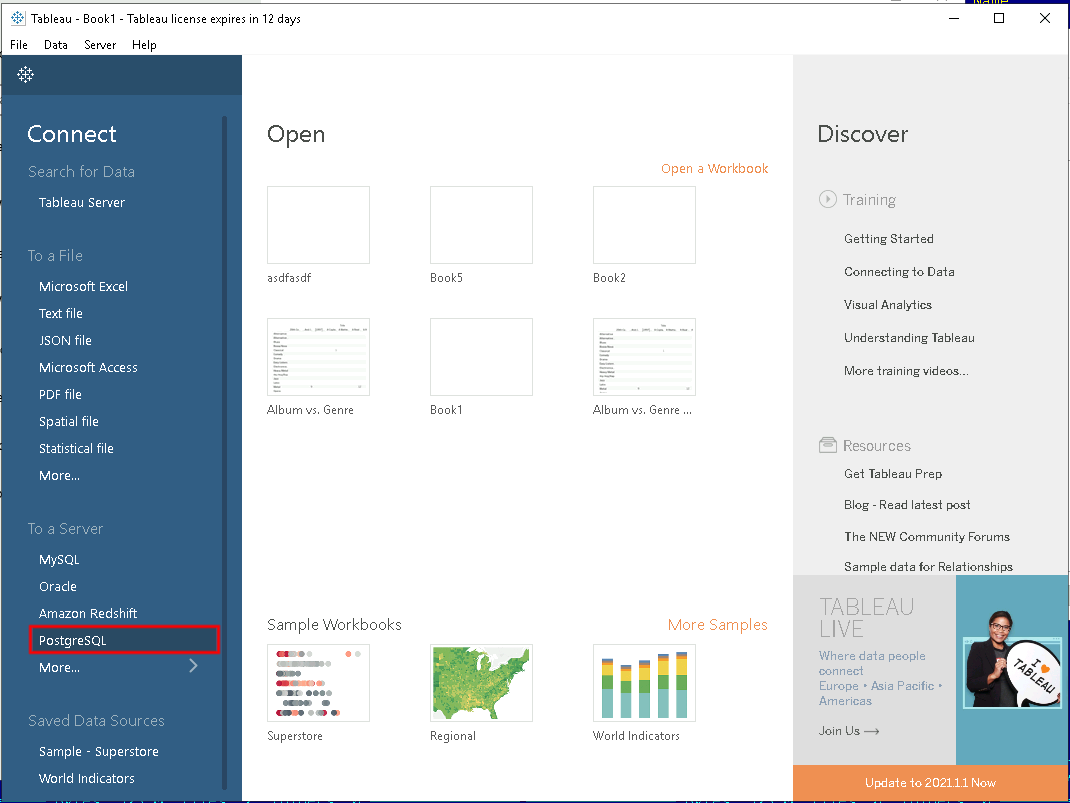This screenshot has height=803, width=1070.
Task: Click the Tableau logo icon in sidebar header
Action: [x=25, y=74]
